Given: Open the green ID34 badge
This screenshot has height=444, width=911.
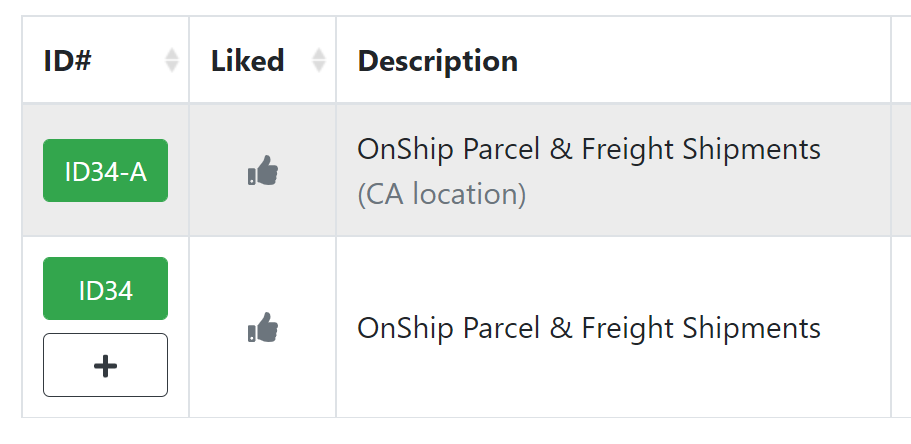Looking at the screenshot, I should (x=105, y=288).
